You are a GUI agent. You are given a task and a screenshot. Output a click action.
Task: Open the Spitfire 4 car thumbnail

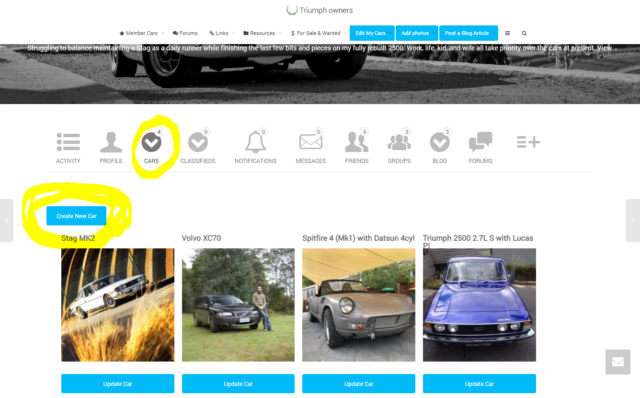358,305
